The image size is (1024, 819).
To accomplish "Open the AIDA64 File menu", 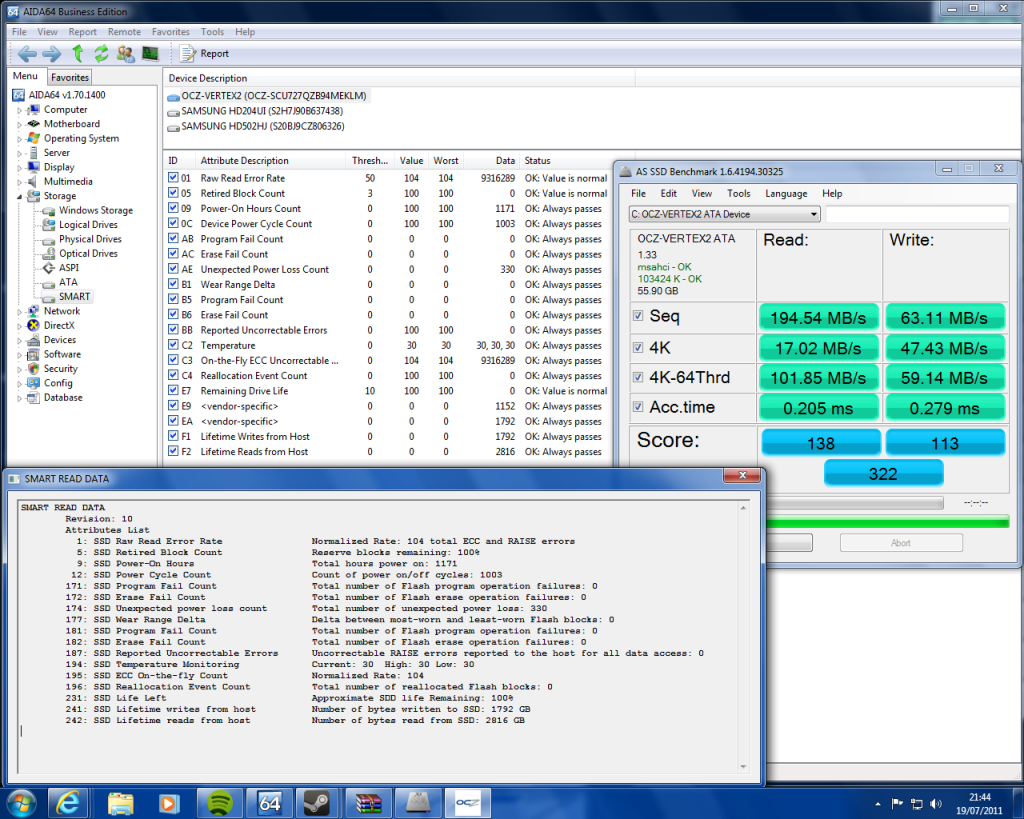I will (x=20, y=31).
